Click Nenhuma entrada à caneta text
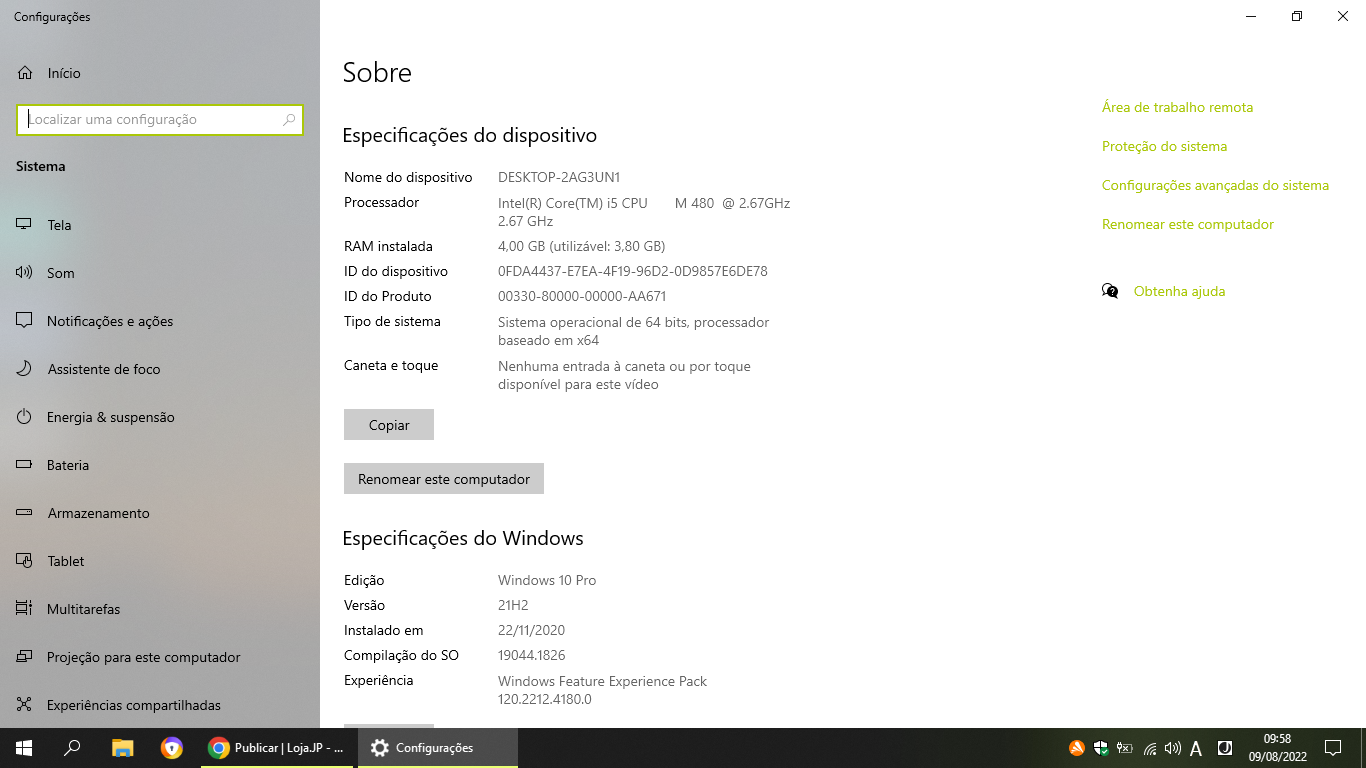The height and width of the screenshot is (768, 1366). (x=624, y=375)
